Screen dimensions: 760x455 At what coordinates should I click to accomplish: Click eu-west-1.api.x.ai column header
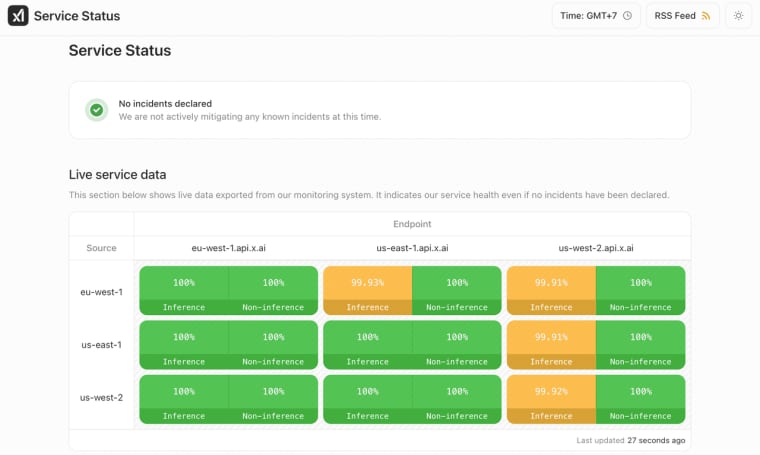coord(228,248)
